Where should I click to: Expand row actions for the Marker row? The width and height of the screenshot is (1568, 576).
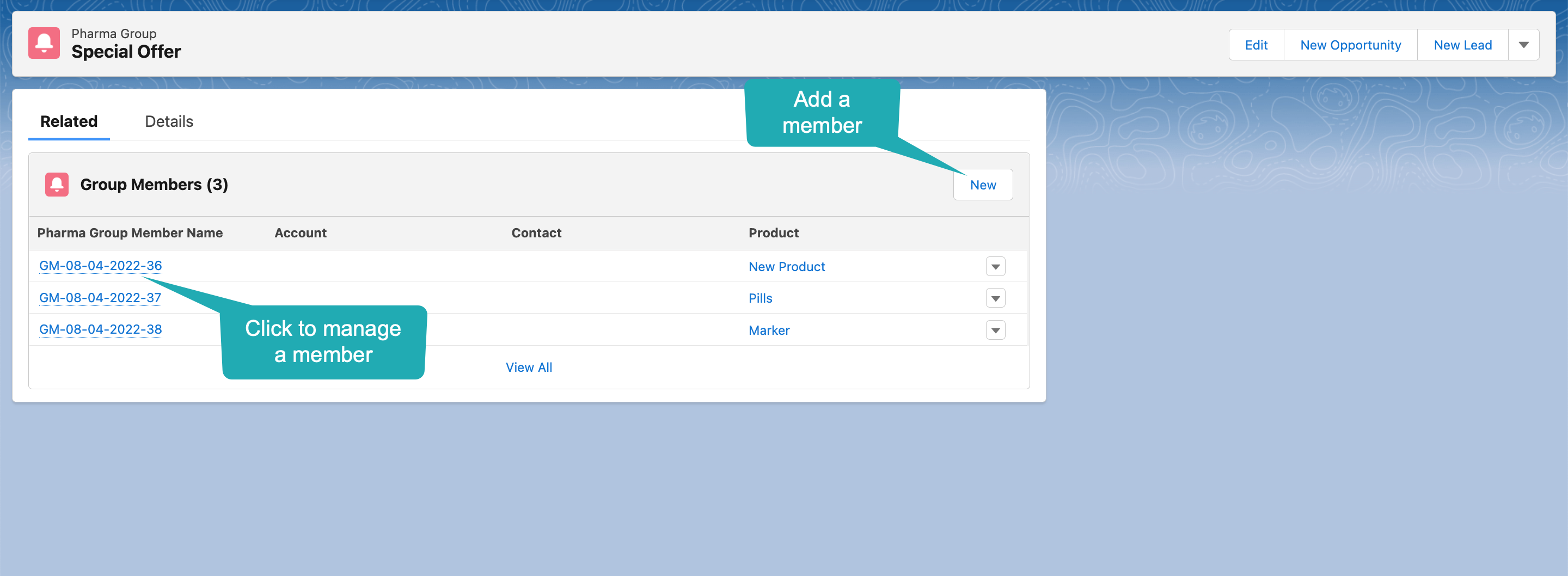click(x=995, y=330)
